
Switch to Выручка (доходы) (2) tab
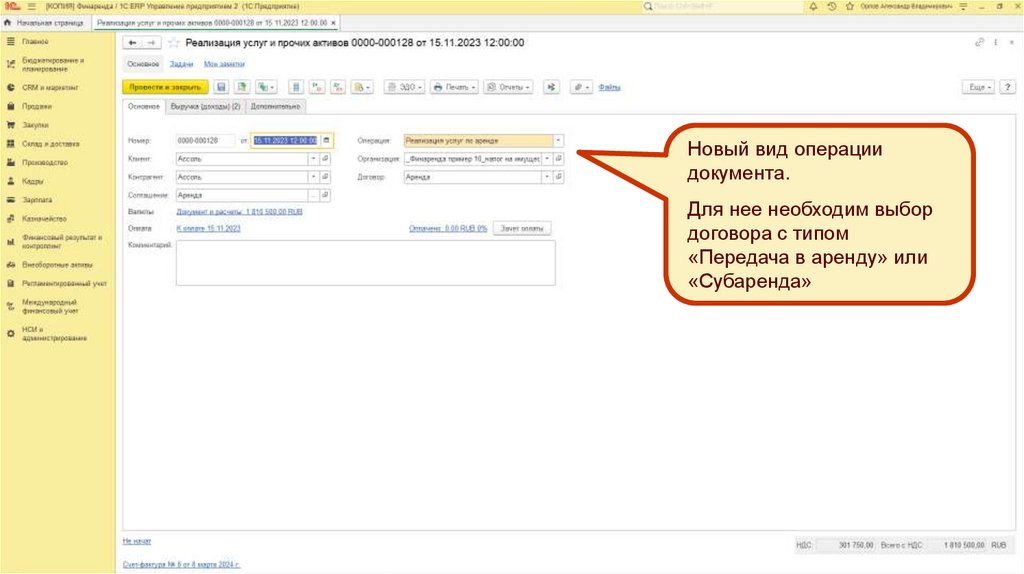205,106
